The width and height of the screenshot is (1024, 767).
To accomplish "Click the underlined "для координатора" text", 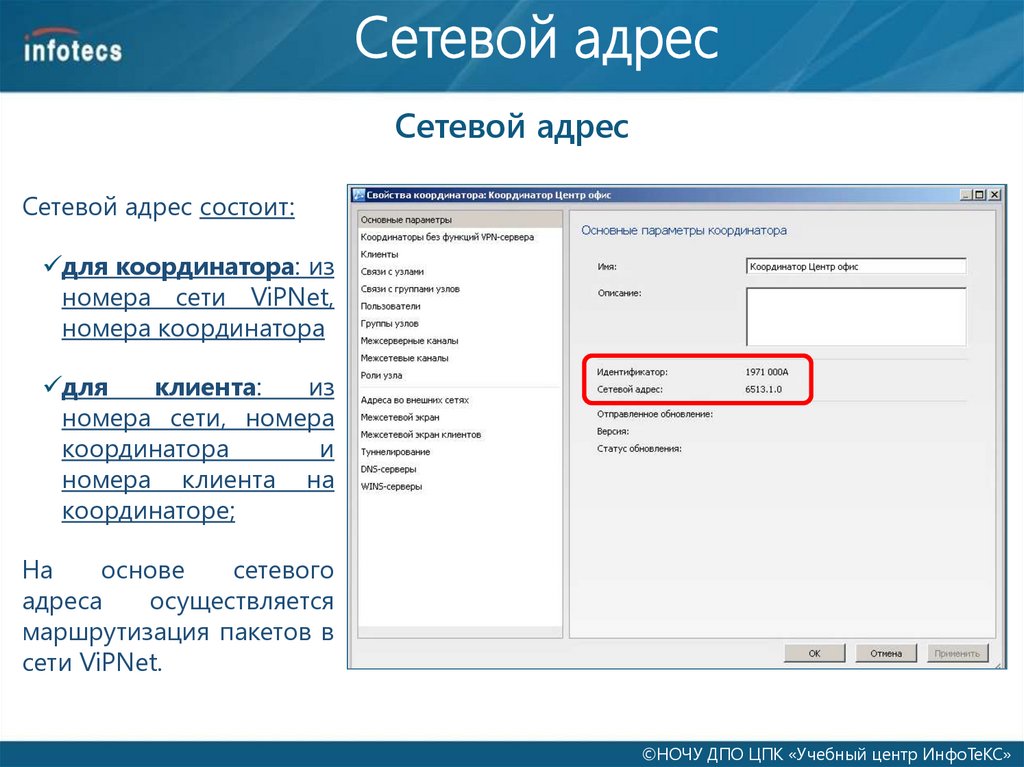I will pos(177,267).
